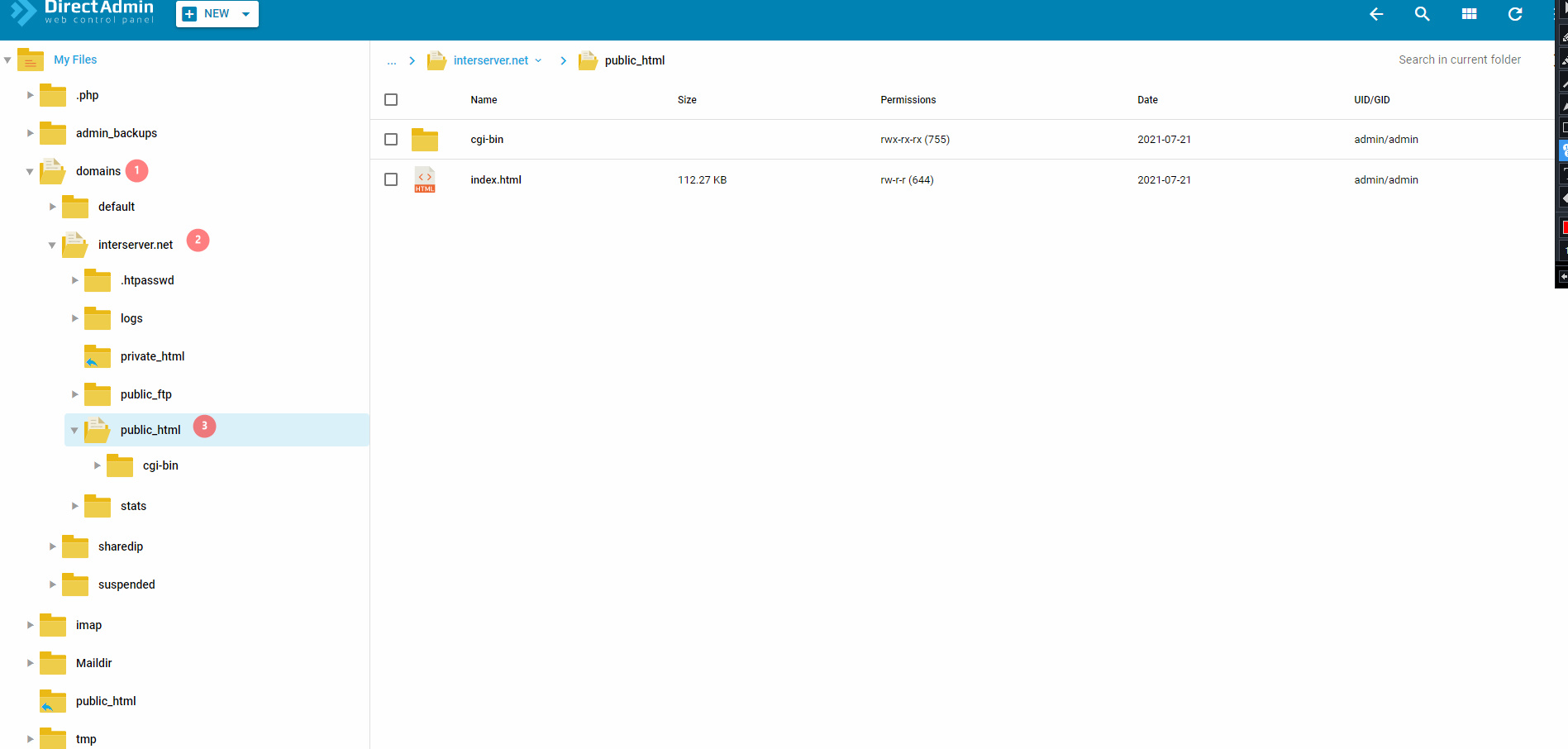Expand the sharedip folder arrow
The height and width of the screenshot is (749, 1568).
(52, 546)
